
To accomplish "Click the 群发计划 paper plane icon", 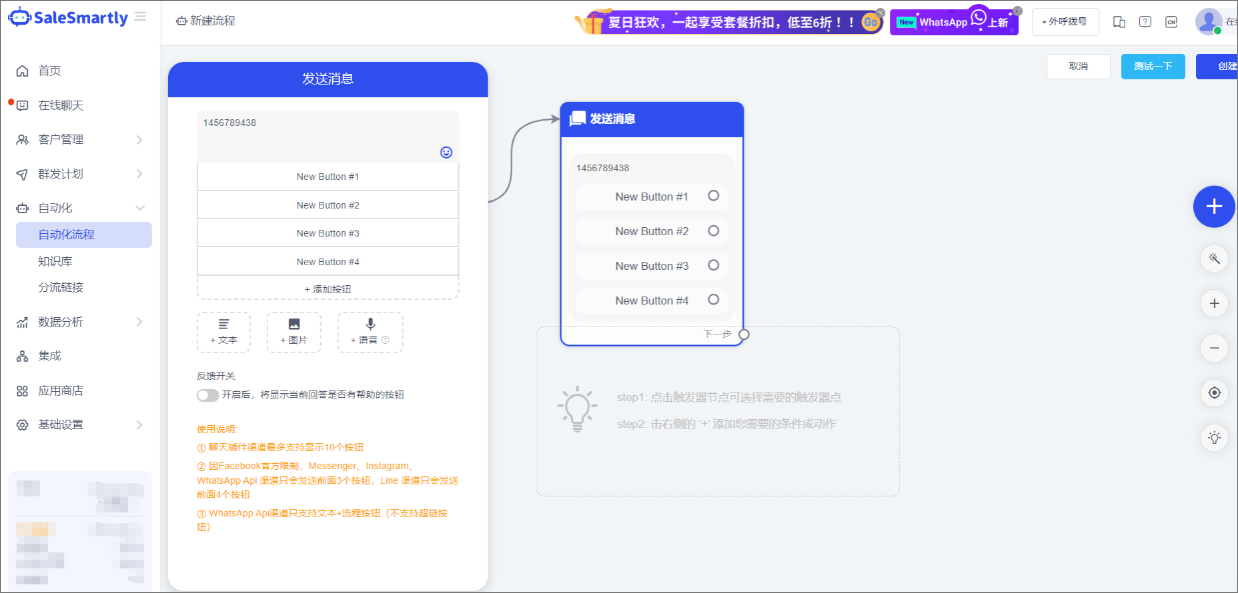I will click(22, 174).
